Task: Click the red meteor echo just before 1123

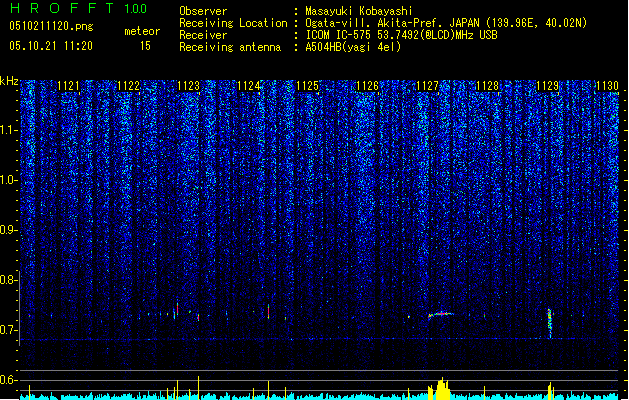Action: click(x=177, y=309)
